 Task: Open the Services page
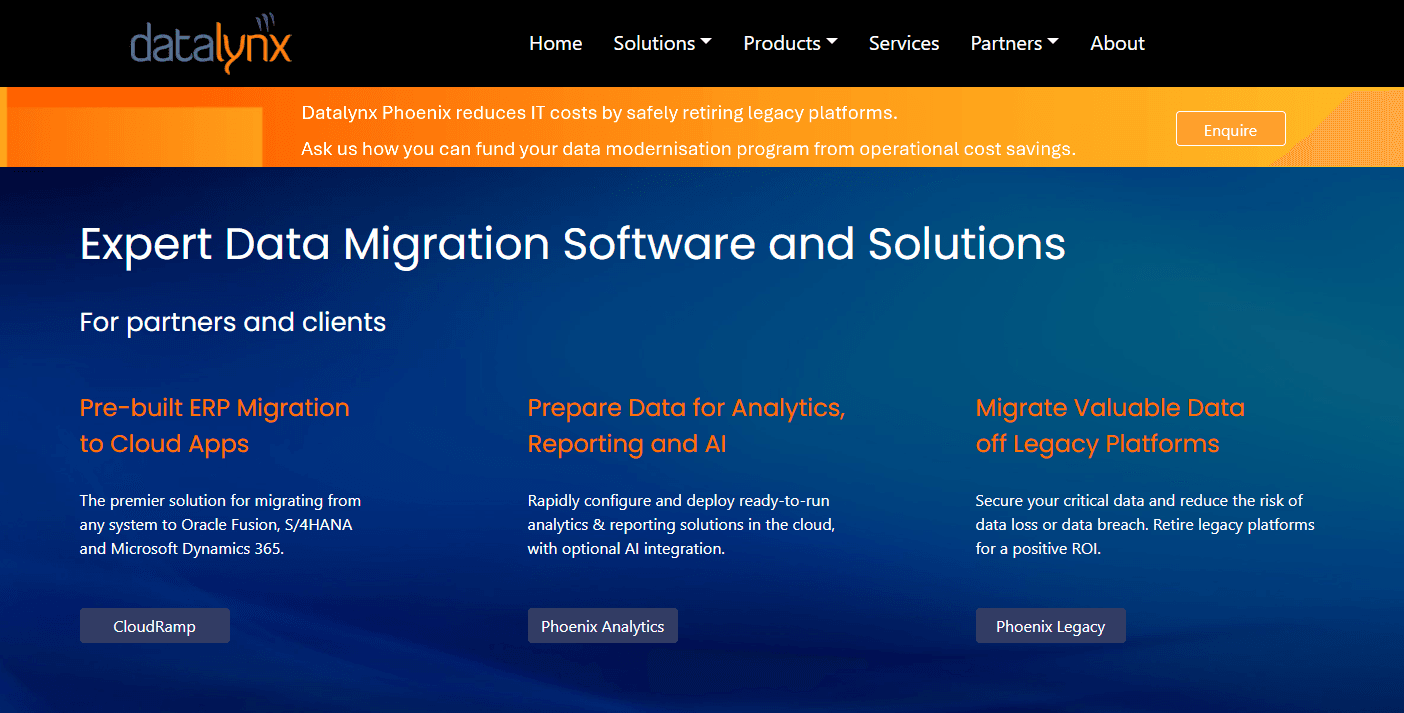pyautogui.click(x=903, y=43)
